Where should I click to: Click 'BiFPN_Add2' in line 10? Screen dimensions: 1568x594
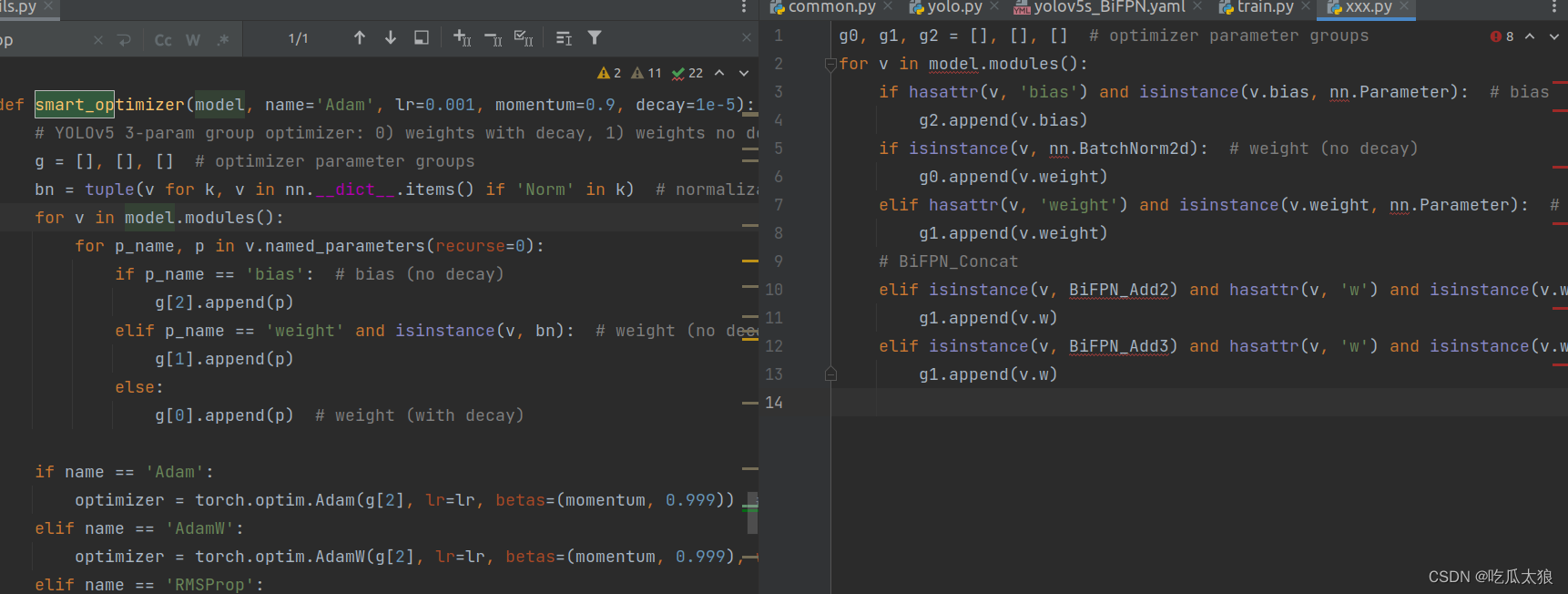coord(1118,290)
